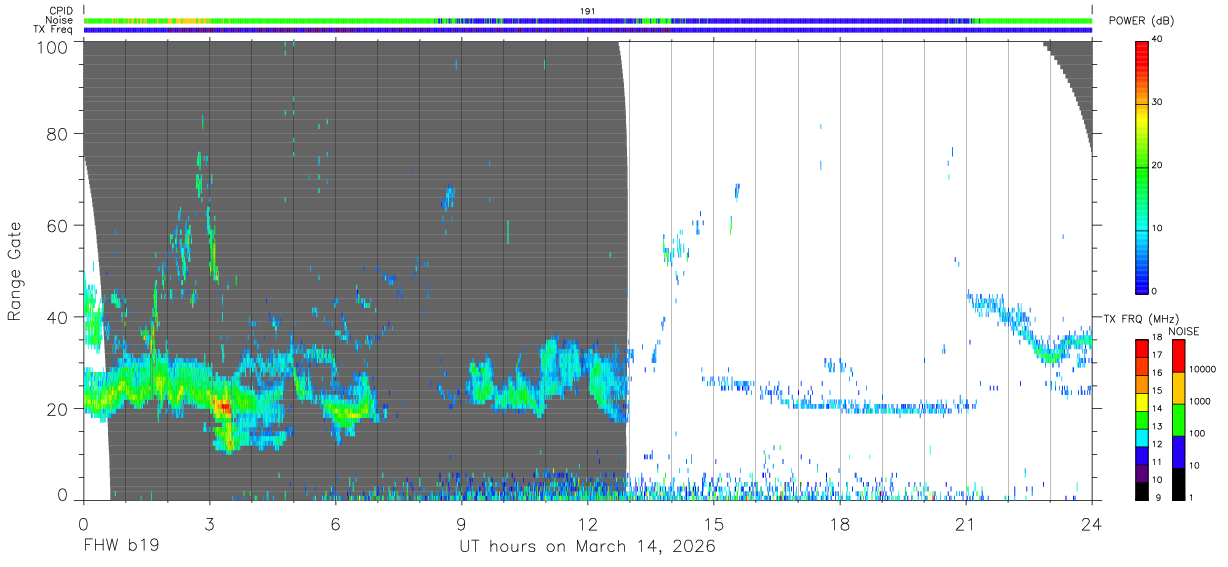Click the 6 hour tick on the UT axis

coord(335,525)
